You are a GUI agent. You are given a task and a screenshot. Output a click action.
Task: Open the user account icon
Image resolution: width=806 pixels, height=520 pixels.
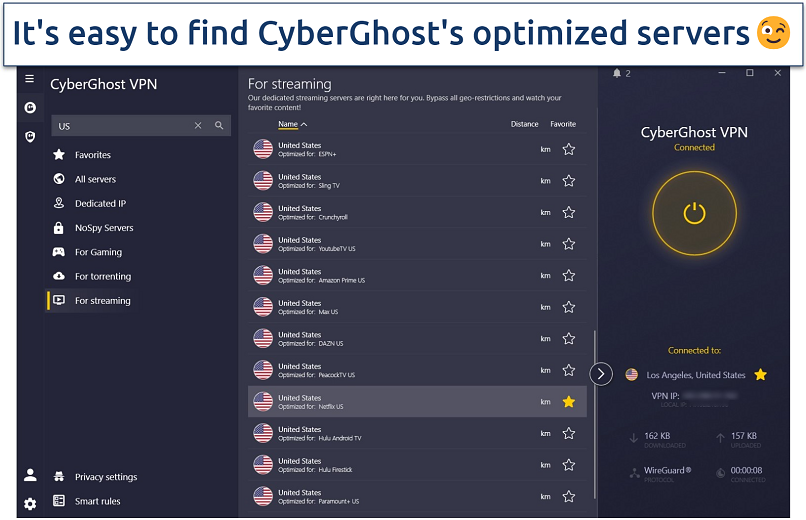(30, 475)
